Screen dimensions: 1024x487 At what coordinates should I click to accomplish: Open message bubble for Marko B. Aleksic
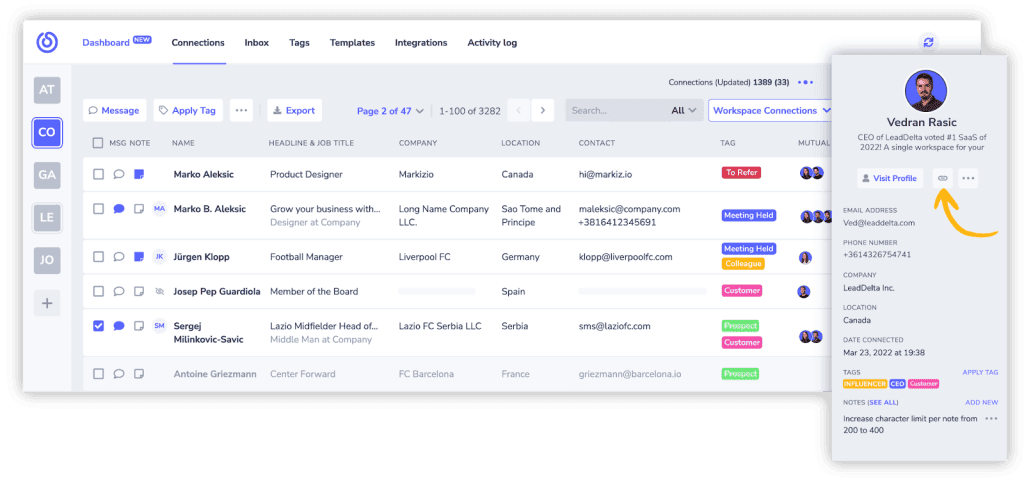coord(119,209)
